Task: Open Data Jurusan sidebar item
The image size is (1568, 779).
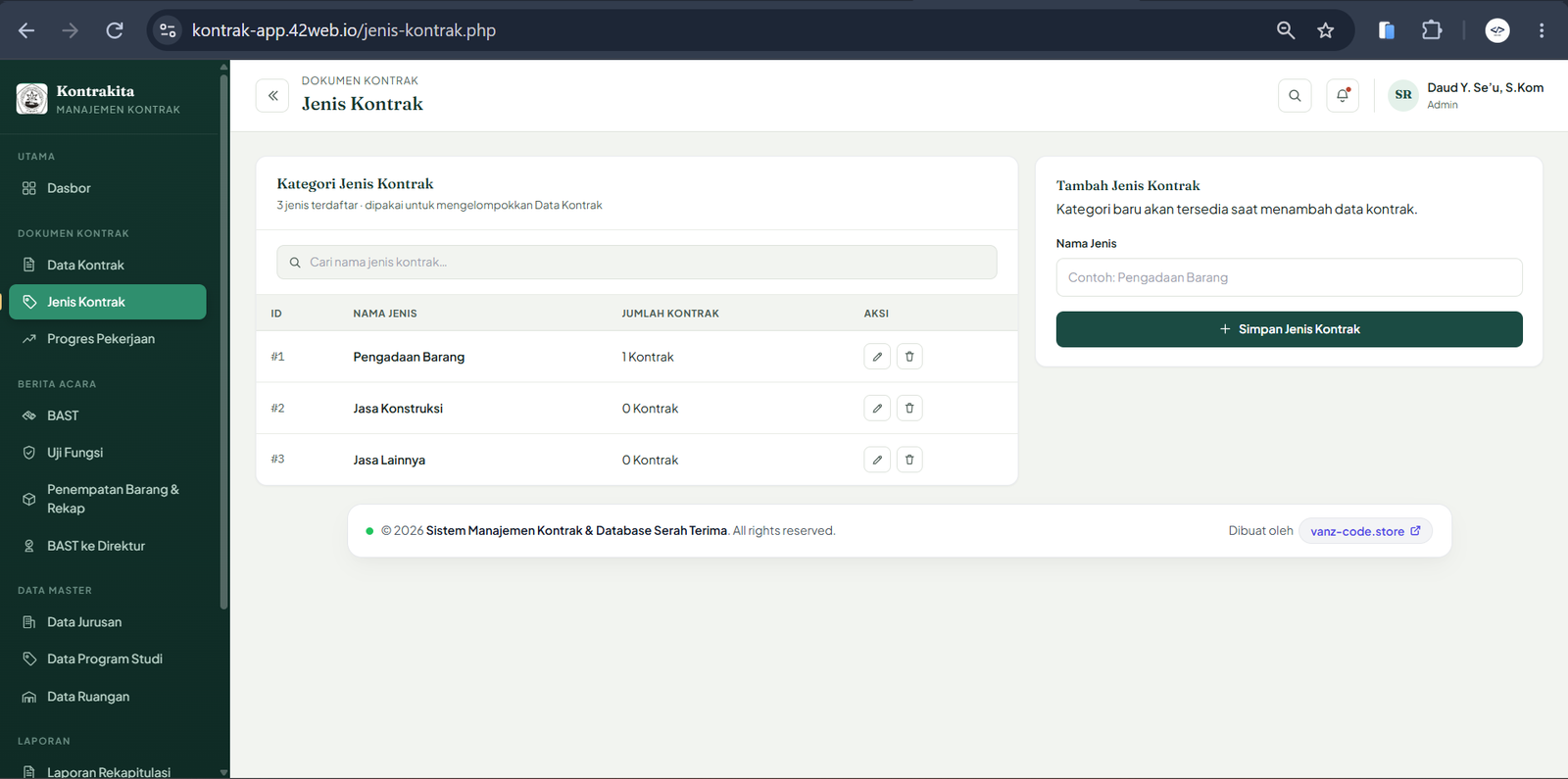Action: click(x=108, y=622)
